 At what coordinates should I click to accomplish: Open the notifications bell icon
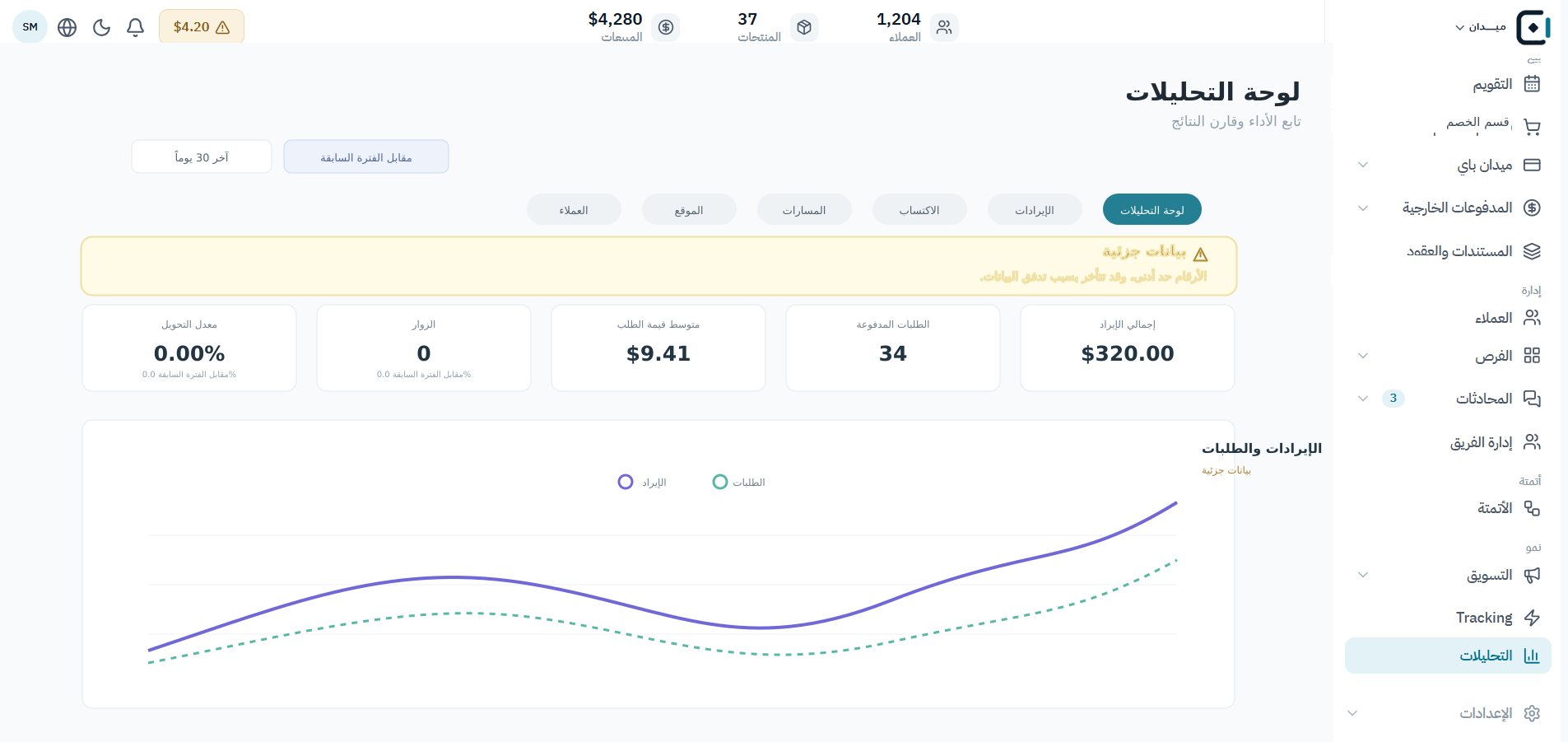point(136,27)
